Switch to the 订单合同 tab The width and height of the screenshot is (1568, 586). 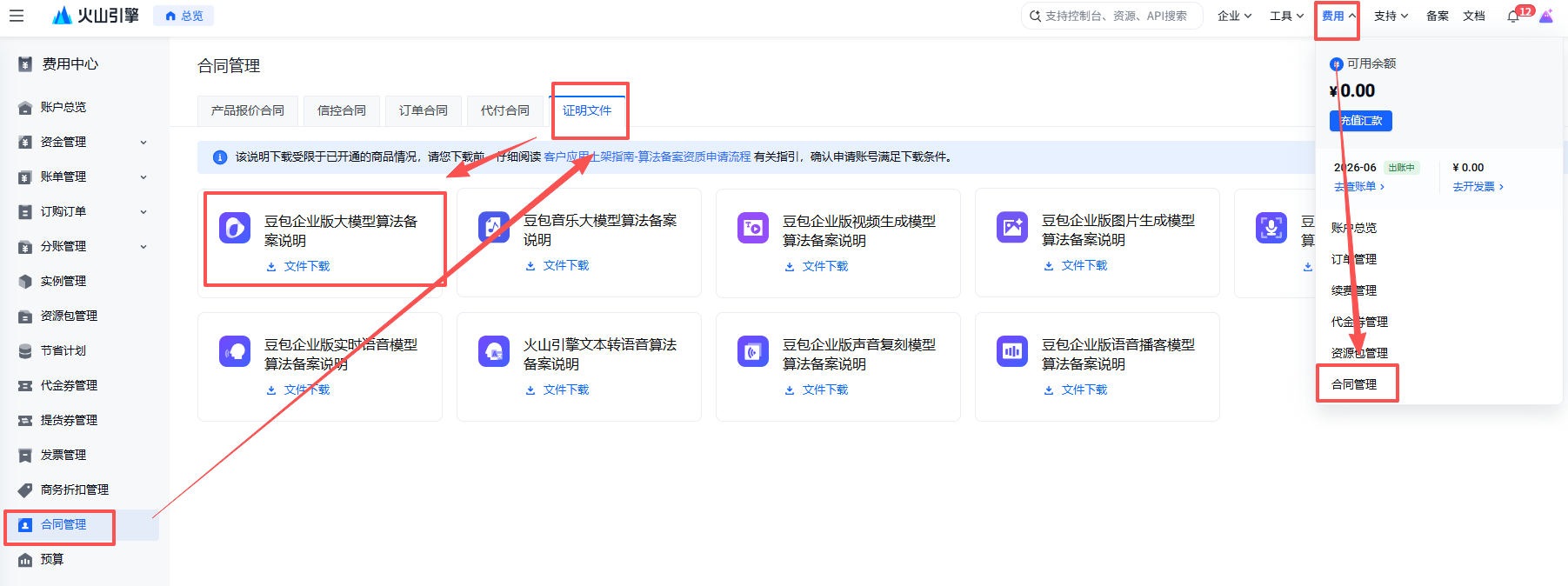[424, 110]
